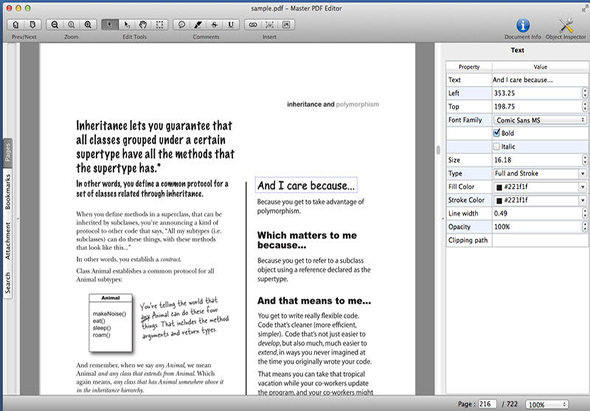Click the Top value stepper
The width and height of the screenshot is (590, 411).
click(x=585, y=107)
